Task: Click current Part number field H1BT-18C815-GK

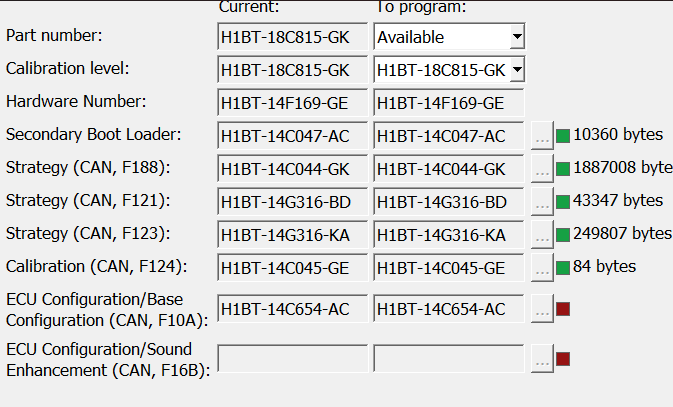Action: 292,38
